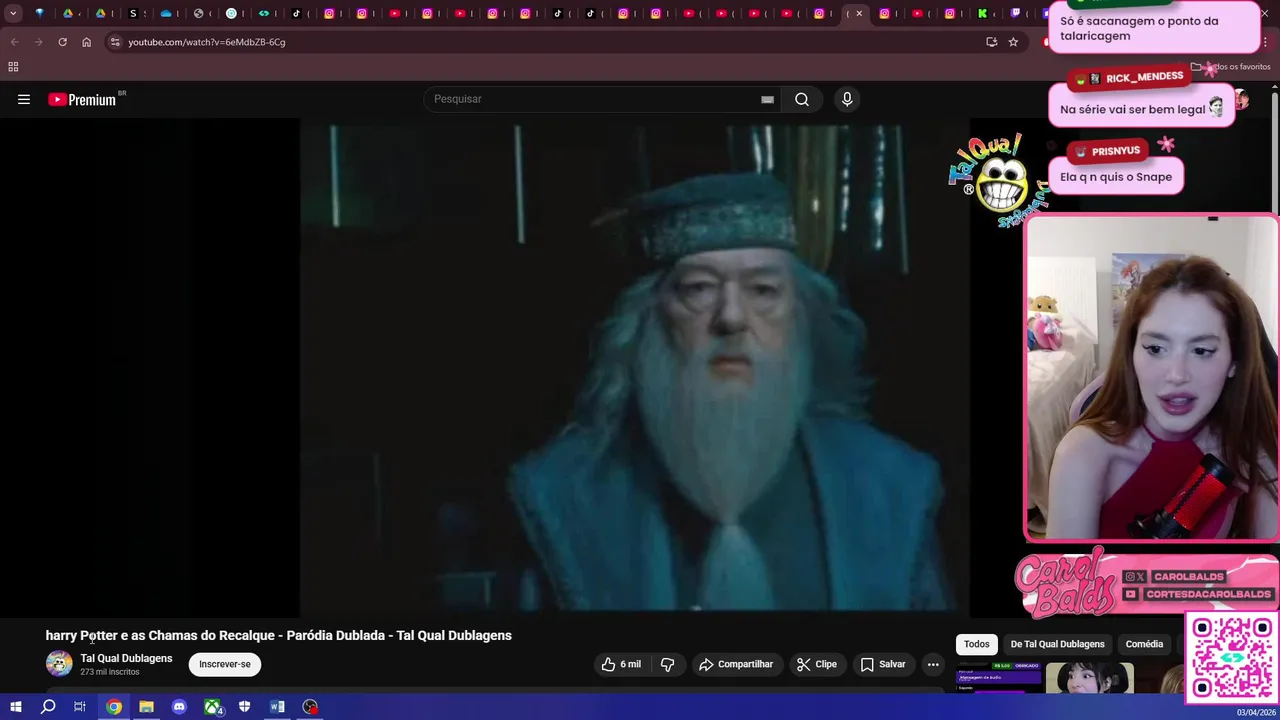This screenshot has width=1280, height=720.
Task: Select the Todos filter chip
Action: [x=977, y=644]
